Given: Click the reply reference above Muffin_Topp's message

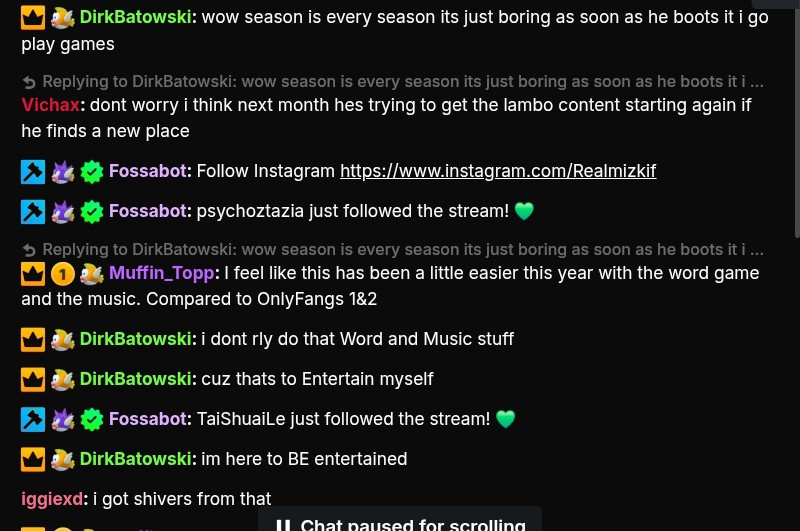Looking at the screenshot, I should click(x=393, y=249).
